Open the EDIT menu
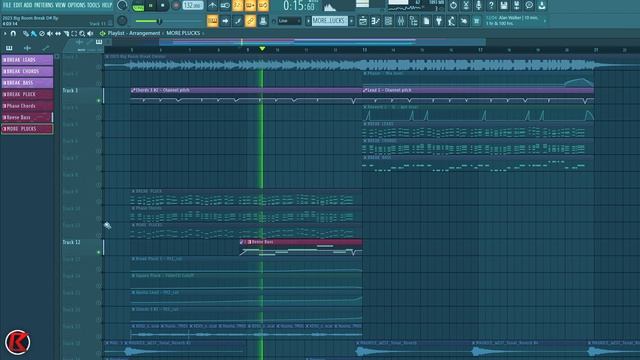The height and width of the screenshot is (360, 640). pos(18,5)
